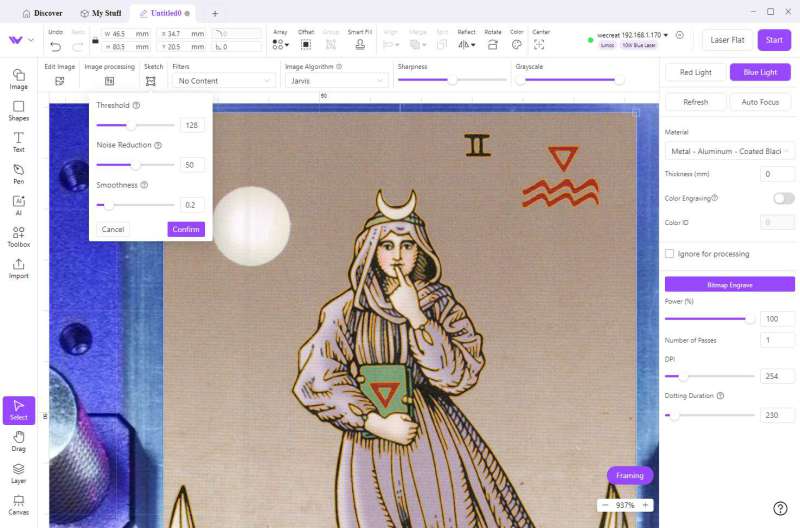Image resolution: width=800 pixels, height=528 pixels.
Task: Click the Confirm button
Action: coord(186,229)
